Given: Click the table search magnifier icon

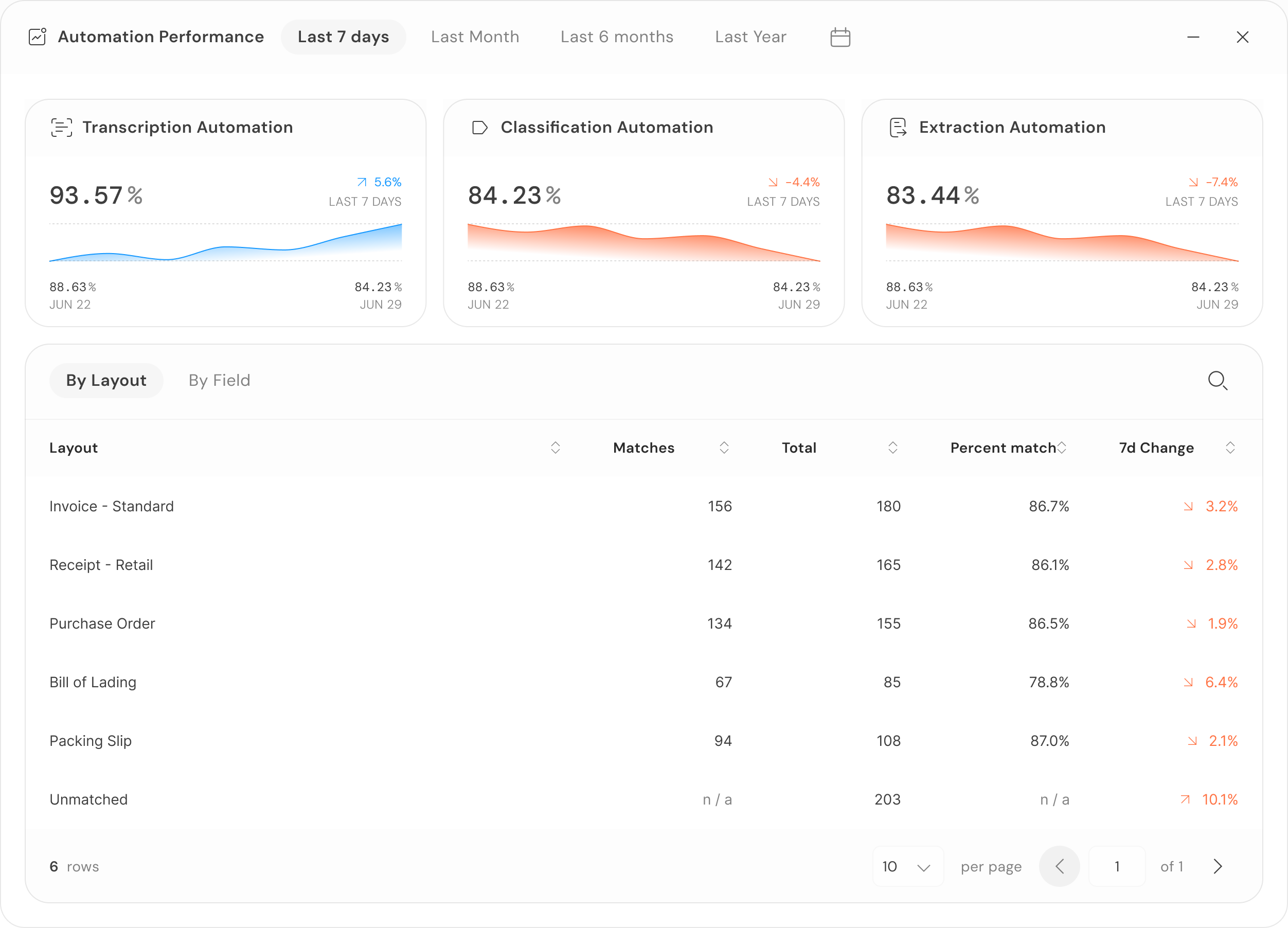Looking at the screenshot, I should click(1217, 381).
